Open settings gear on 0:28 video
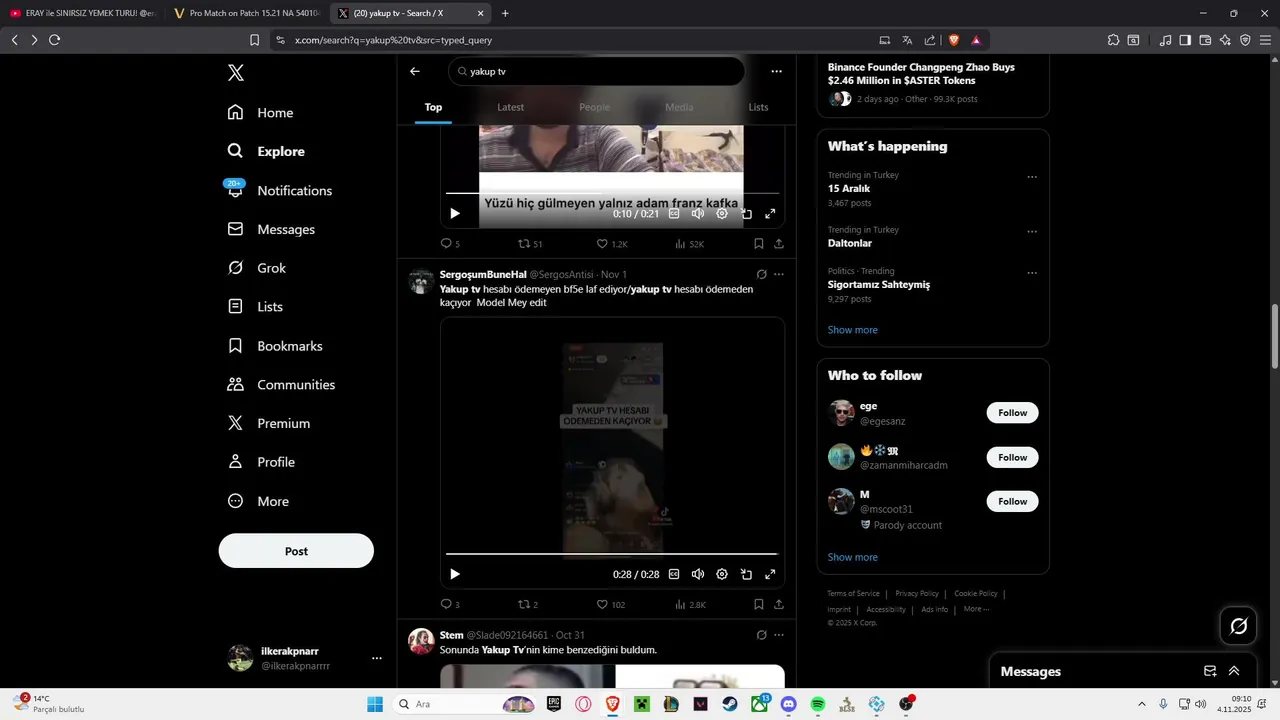 coord(722,574)
